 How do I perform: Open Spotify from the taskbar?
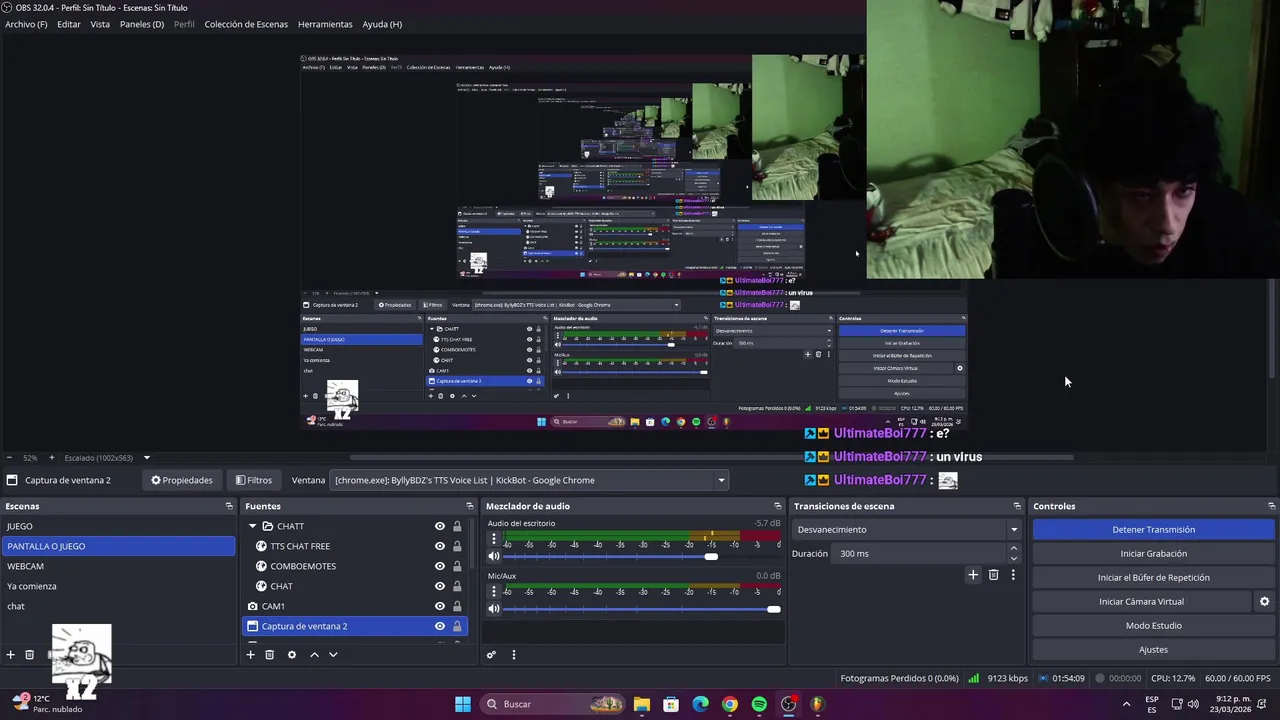point(759,704)
